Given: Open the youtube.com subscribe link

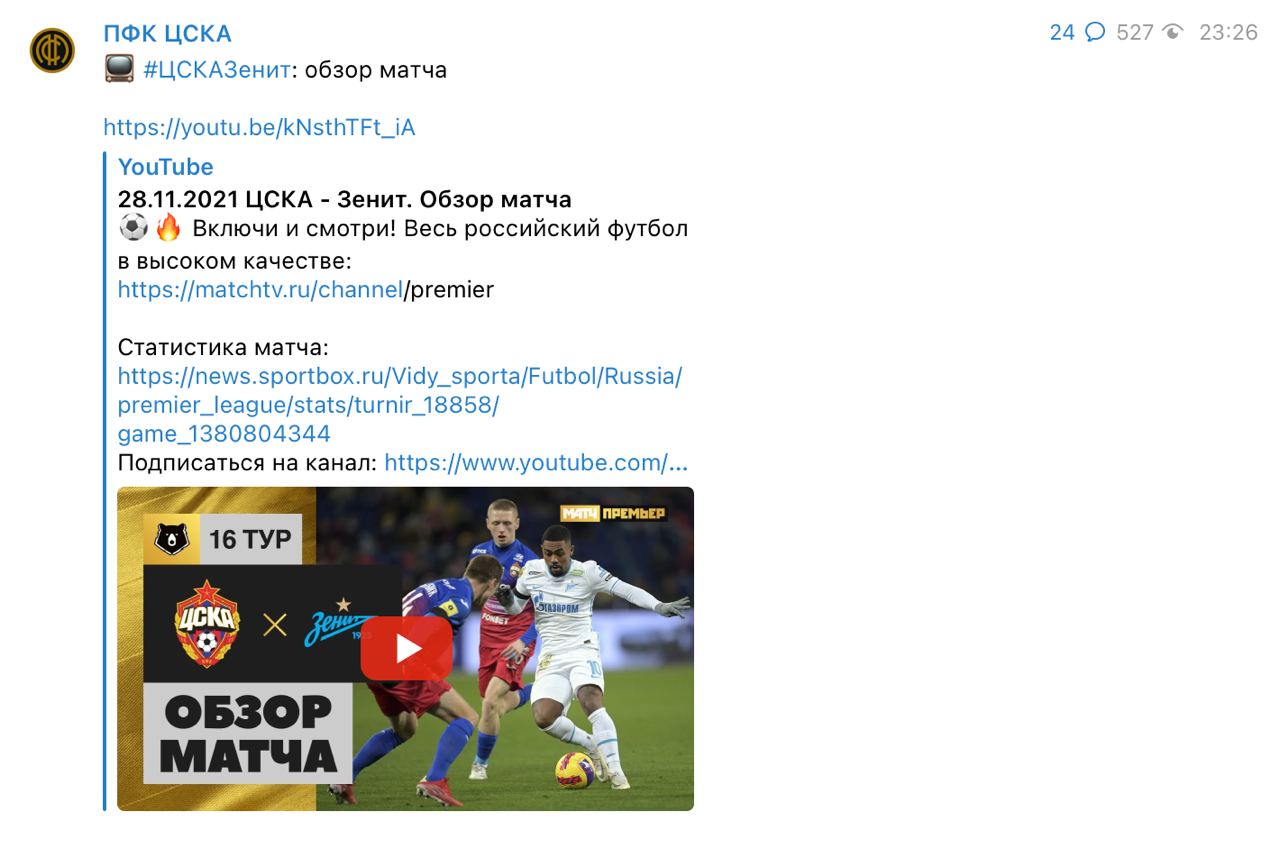Looking at the screenshot, I should pyautogui.click(x=536, y=463).
